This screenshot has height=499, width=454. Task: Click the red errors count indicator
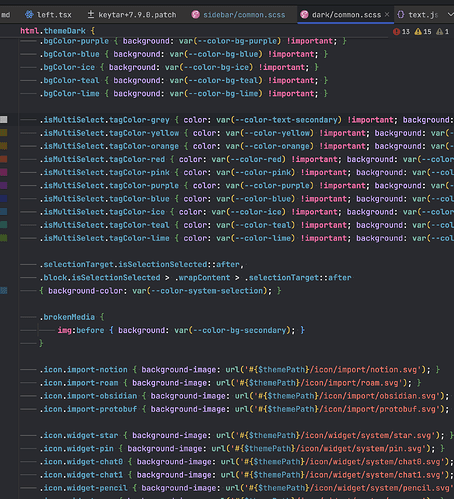point(401,32)
